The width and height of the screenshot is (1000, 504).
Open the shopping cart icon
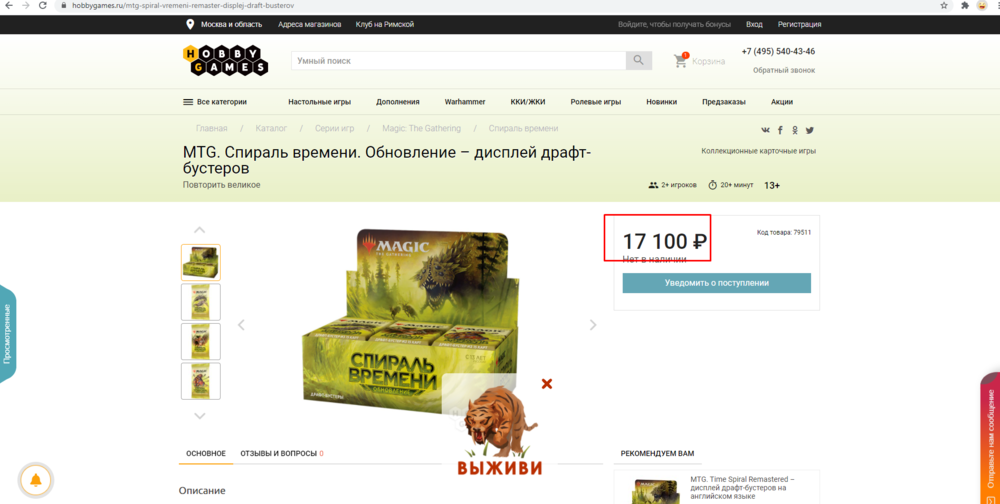tap(681, 61)
